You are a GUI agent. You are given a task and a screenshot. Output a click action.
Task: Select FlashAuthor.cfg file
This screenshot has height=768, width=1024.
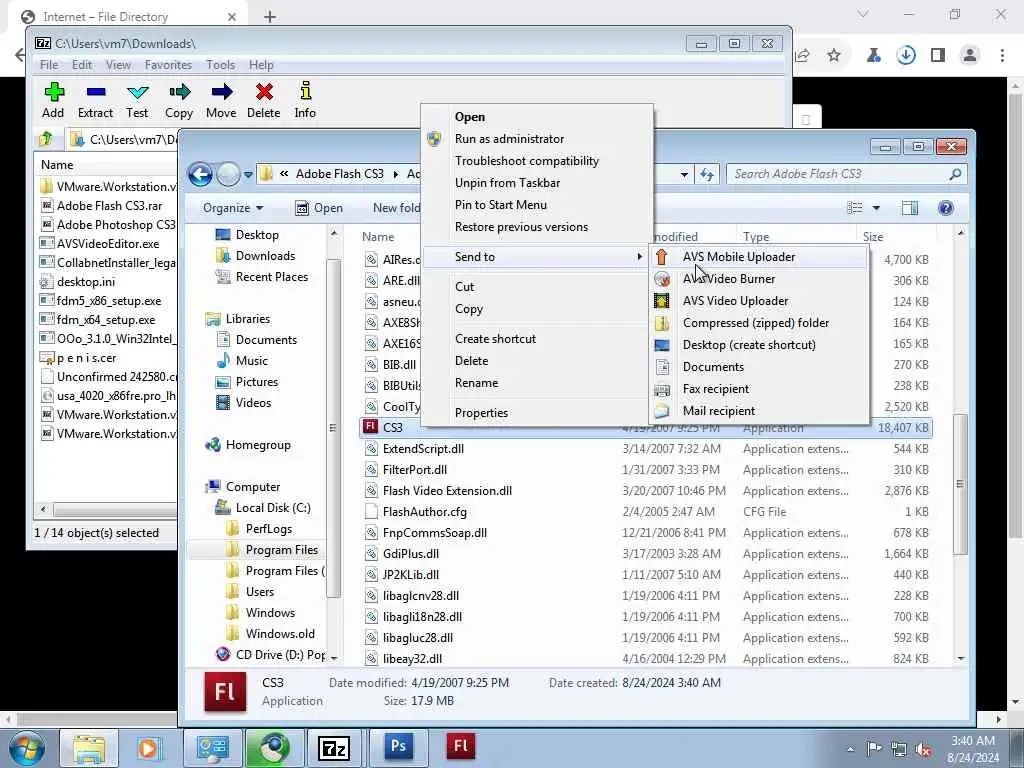pos(424,512)
